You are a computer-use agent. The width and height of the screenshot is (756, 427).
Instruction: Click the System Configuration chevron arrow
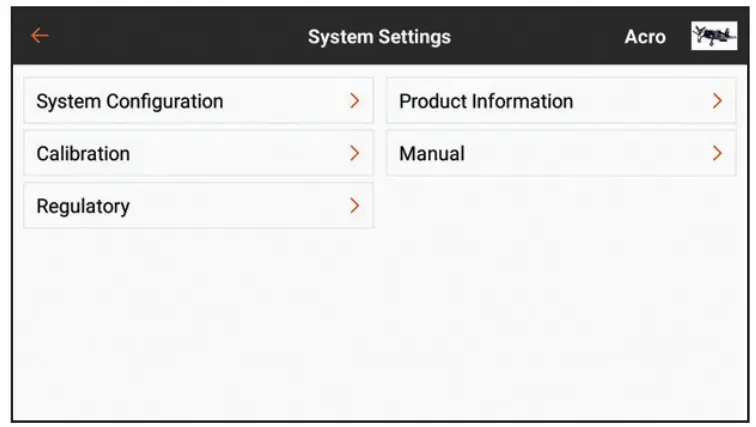(354, 101)
